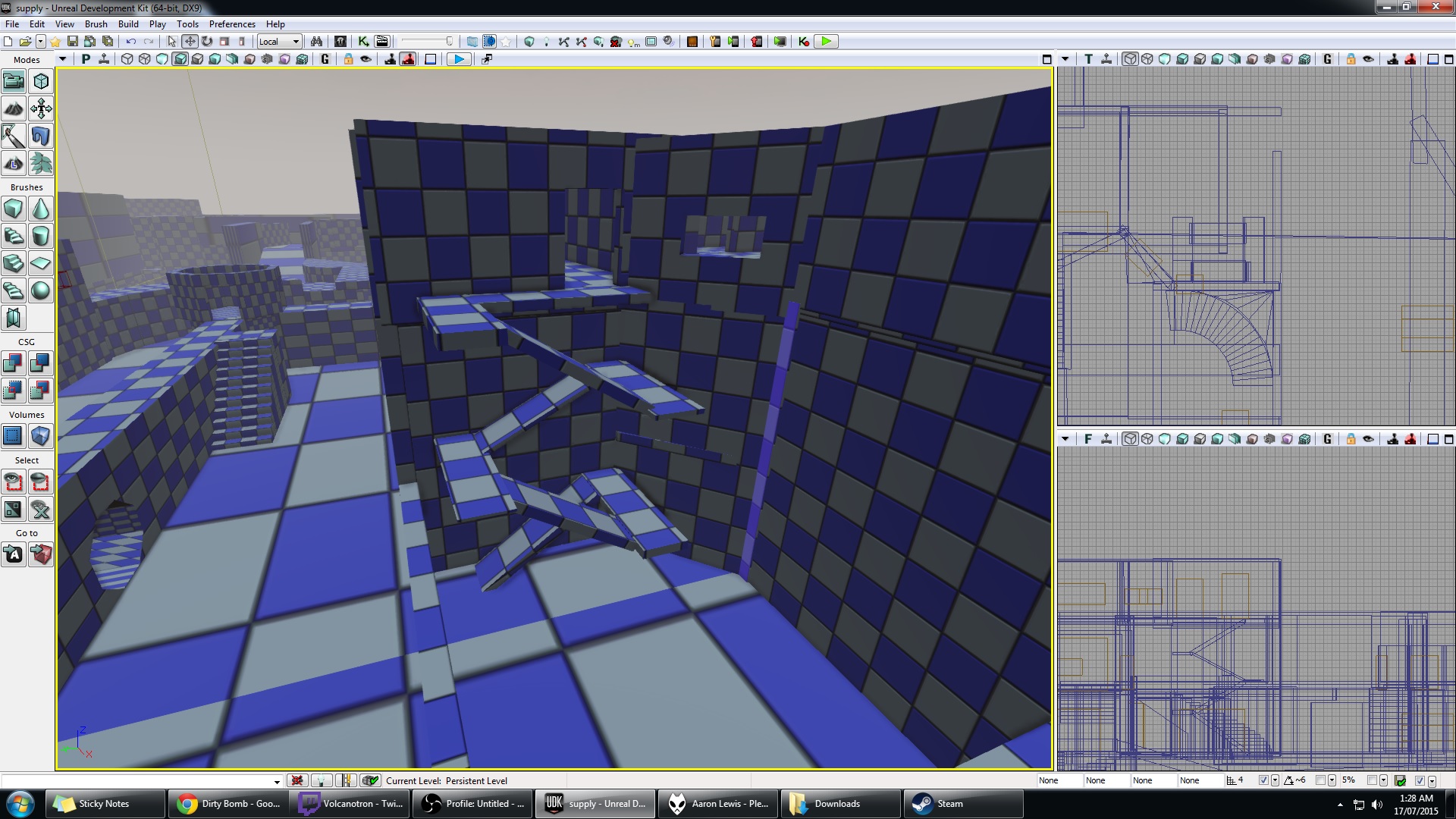This screenshot has height=819, width=1456.
Task: Select the Cone brush builder
Action: 40,209
